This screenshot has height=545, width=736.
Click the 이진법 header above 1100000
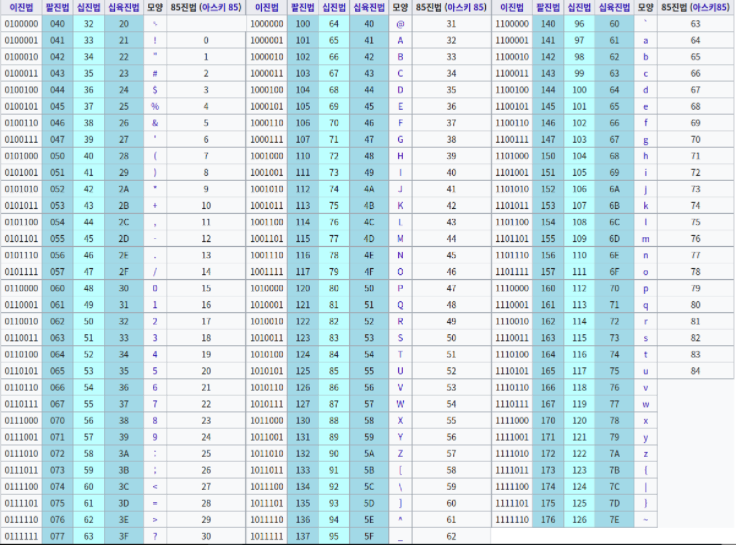pyautogui.click(x=512, y=8)
